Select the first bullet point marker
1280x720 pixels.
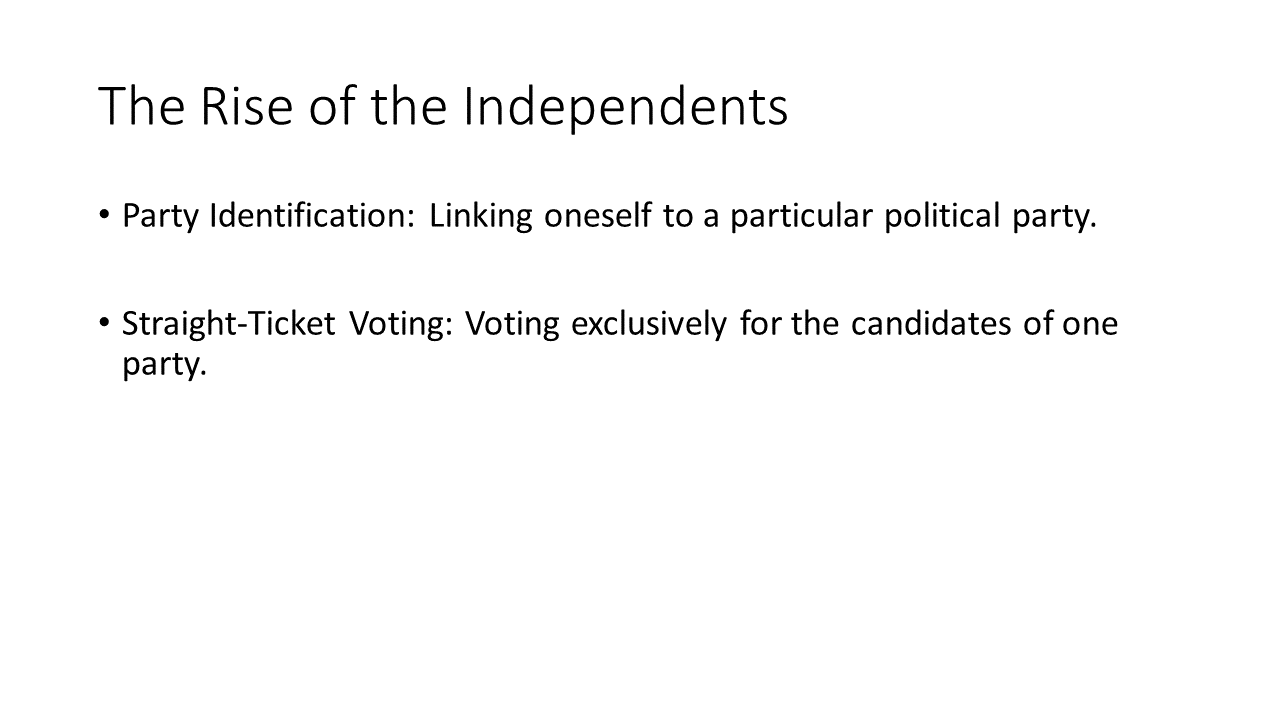pos(104,215)
